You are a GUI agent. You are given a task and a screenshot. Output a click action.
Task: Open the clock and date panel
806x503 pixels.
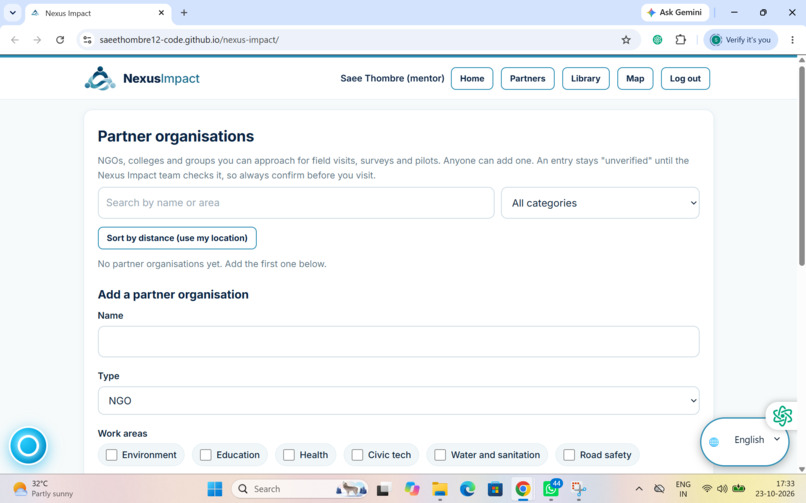point(775,489)
